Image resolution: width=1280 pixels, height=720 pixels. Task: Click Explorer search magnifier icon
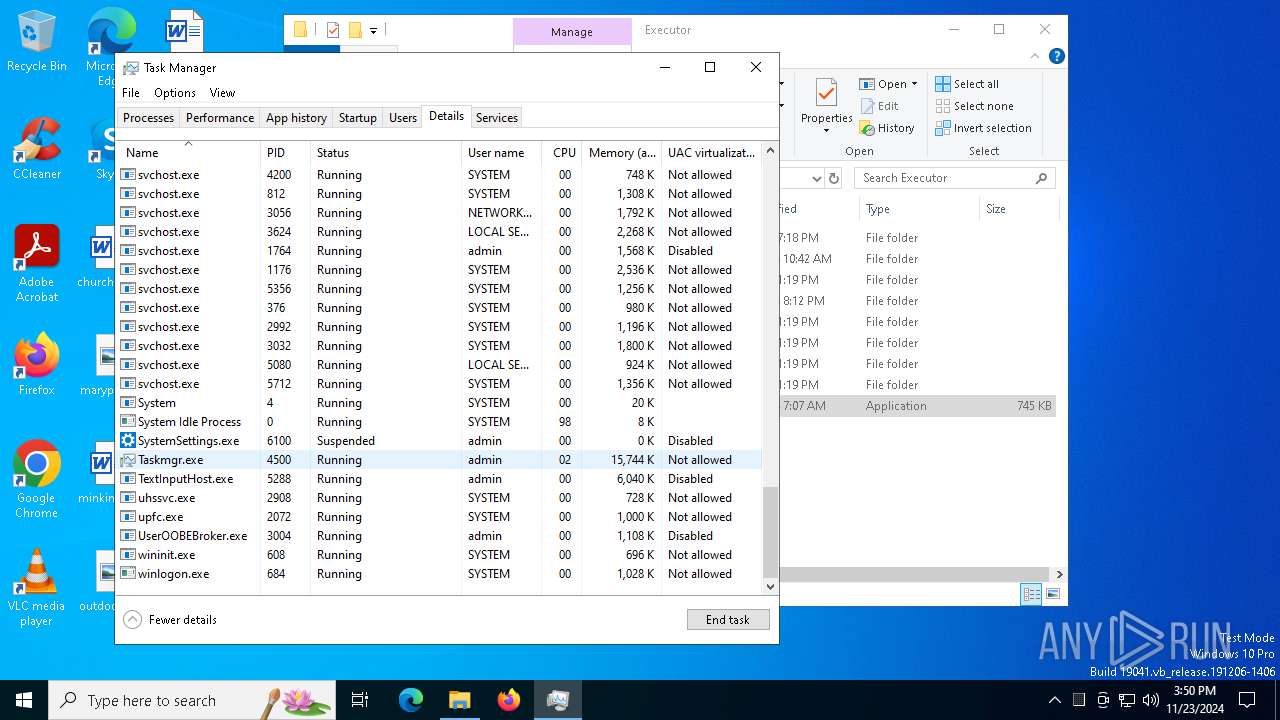coord(1041,178)
